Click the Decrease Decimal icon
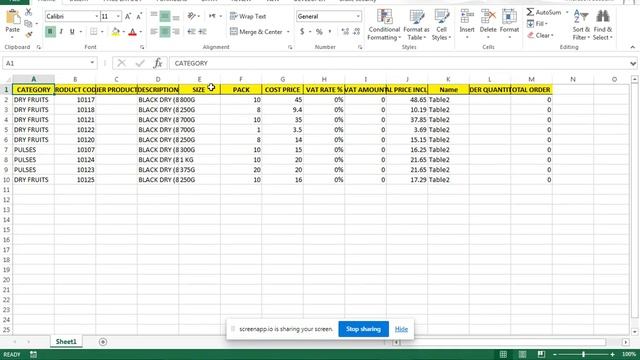This screenshot has height=360, width=640. [x=356, y=31]
